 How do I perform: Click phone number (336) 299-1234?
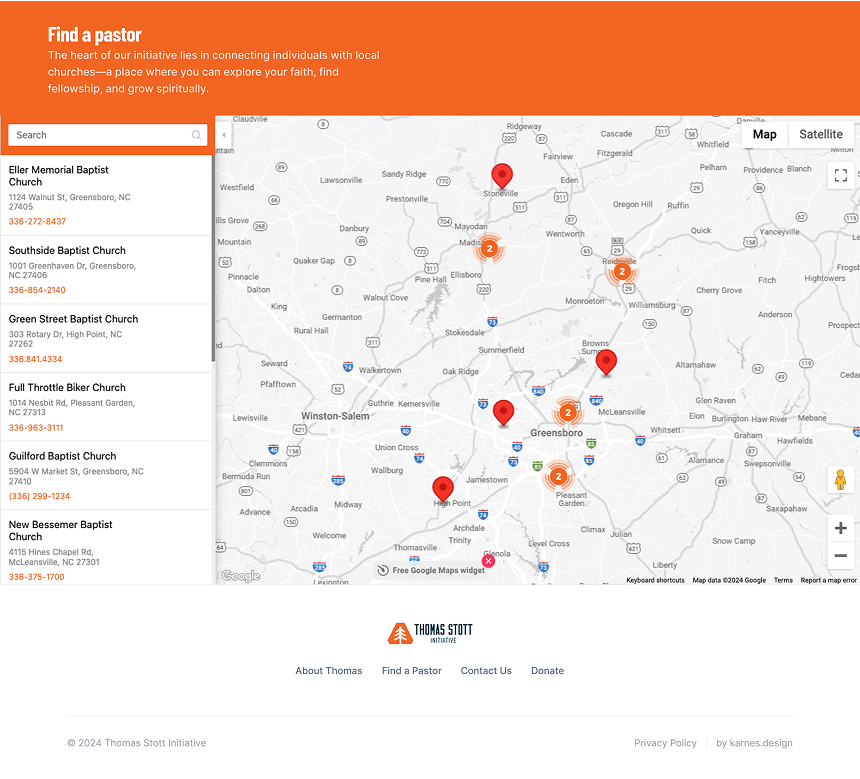39,496
